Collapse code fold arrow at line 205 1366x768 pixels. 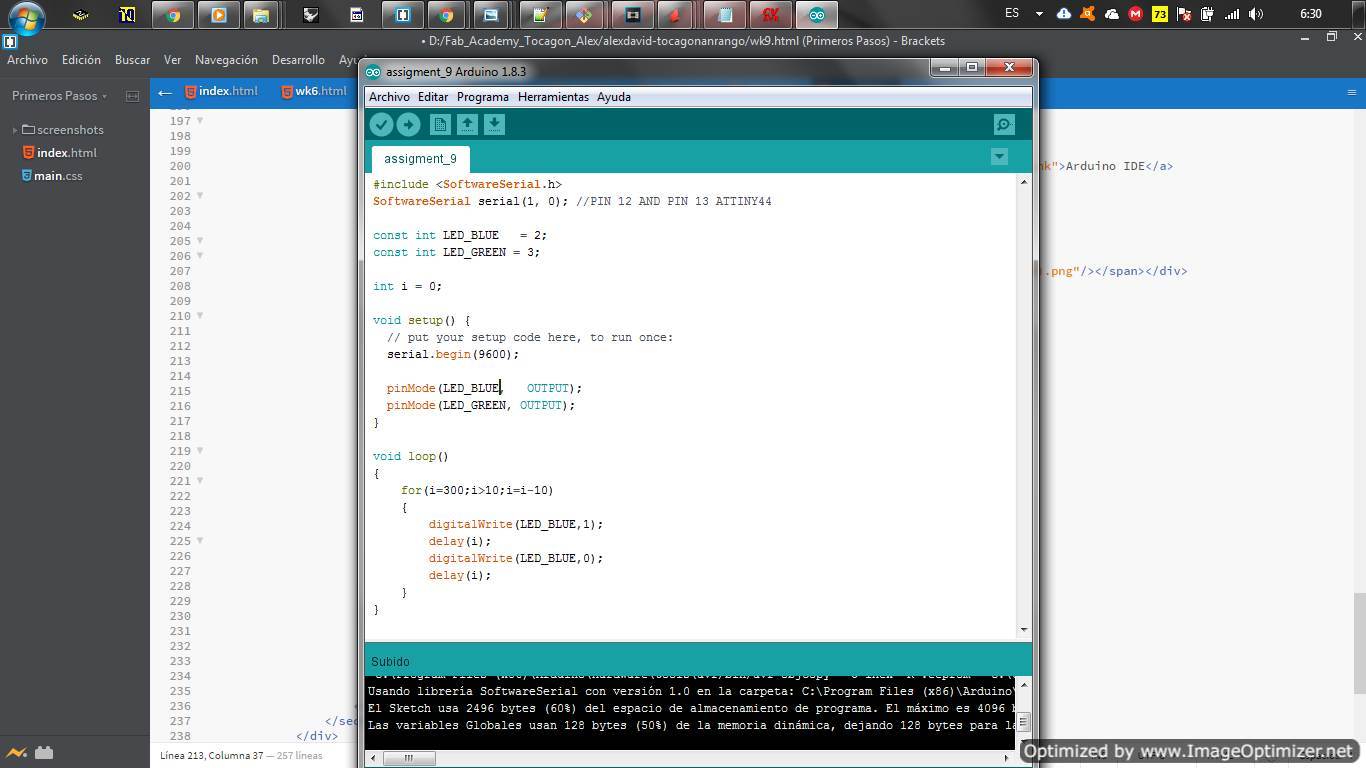click(x=199, y=241)
